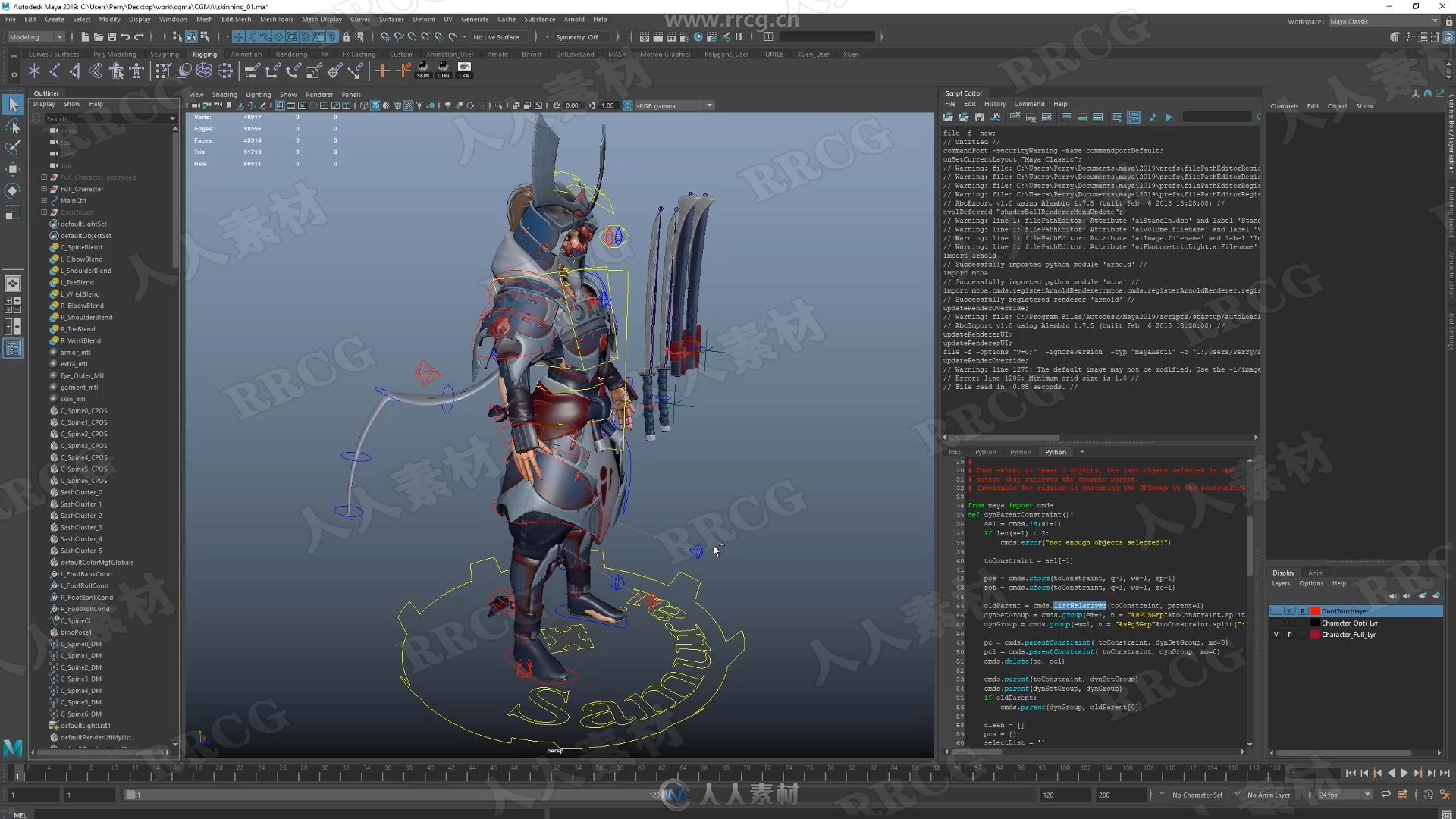Toggle line numbers in Script Editor

tap(1134, 118)
